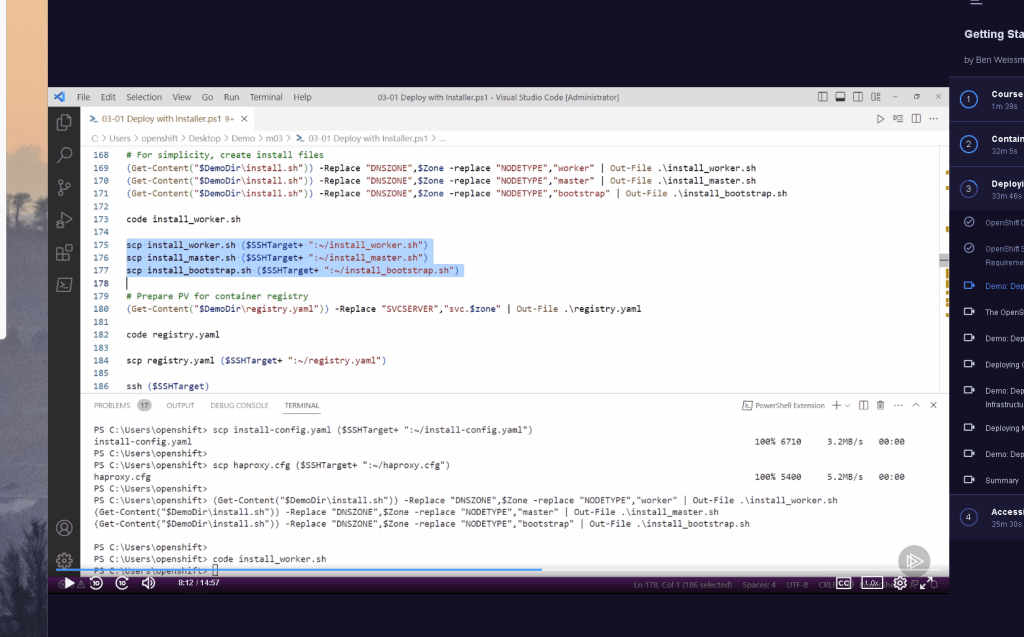Mute the video volume speaker icon

click(148, 583)
